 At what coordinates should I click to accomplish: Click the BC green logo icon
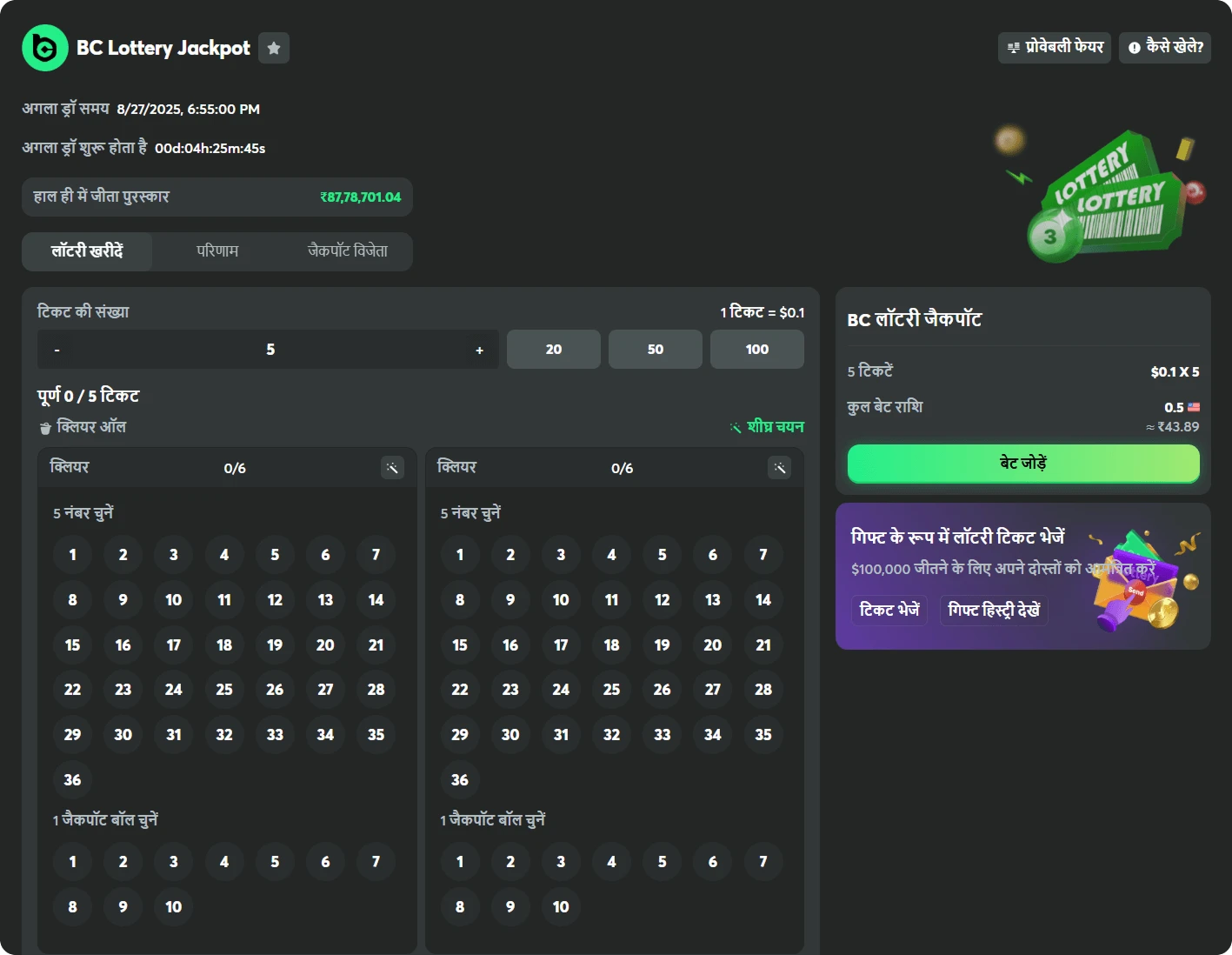pos(44,48)
